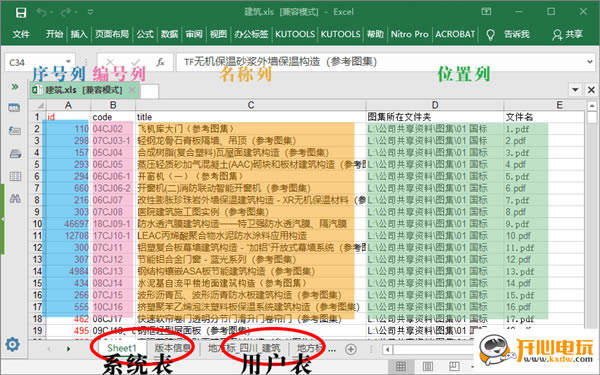600x375 pixels.
Task: Expand the formula bar chevron
Action: point(590,62)
